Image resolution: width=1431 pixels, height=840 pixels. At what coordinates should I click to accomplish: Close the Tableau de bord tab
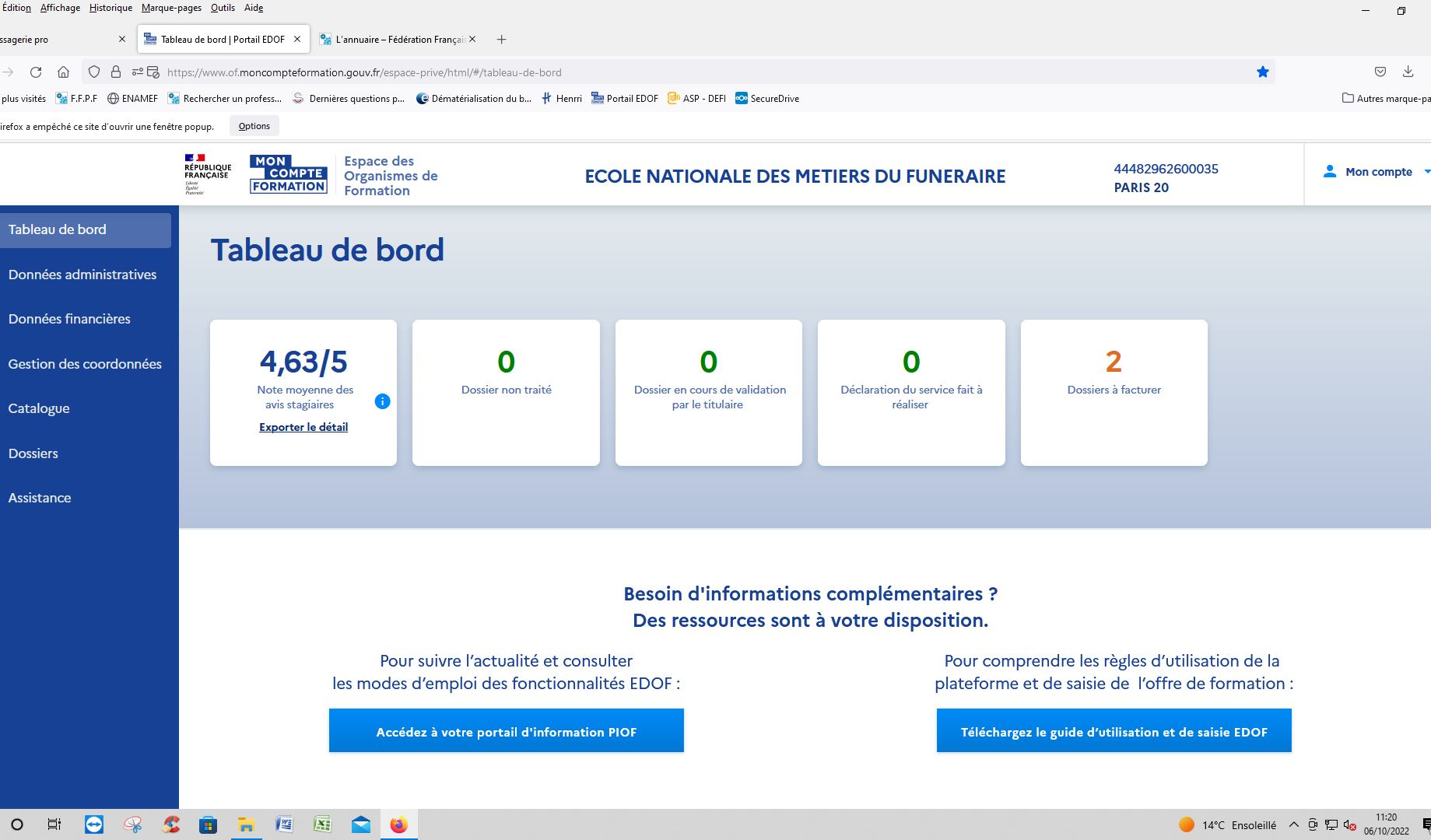pos(297,39)
